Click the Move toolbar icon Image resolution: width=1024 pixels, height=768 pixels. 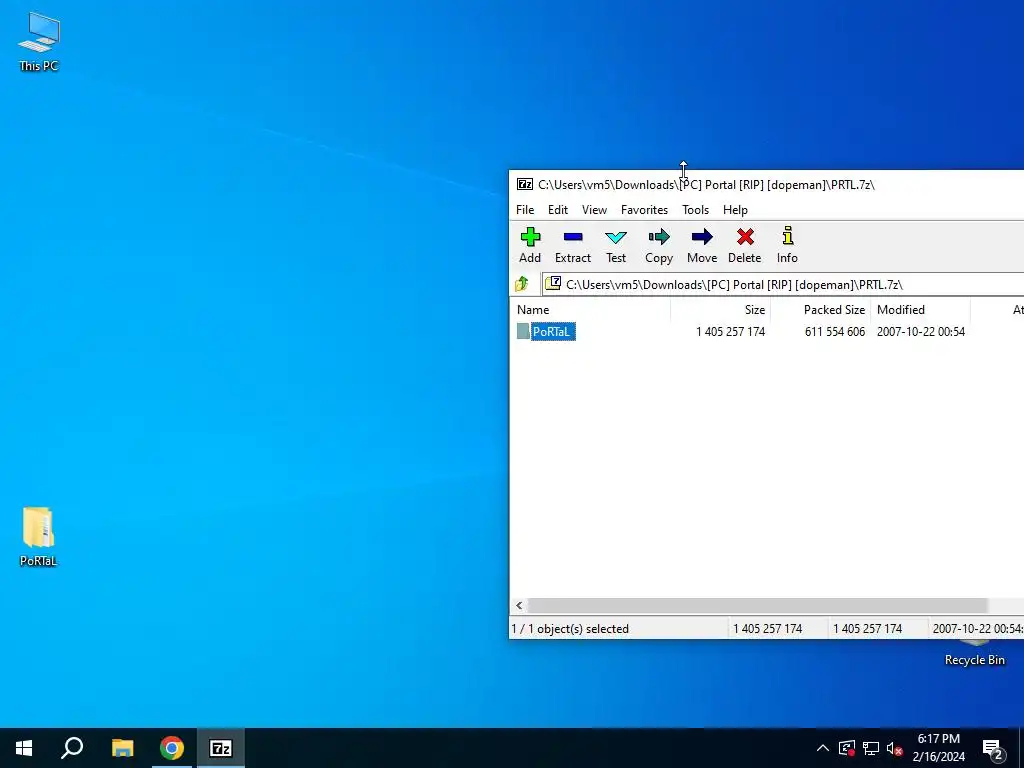click(702, 246)
